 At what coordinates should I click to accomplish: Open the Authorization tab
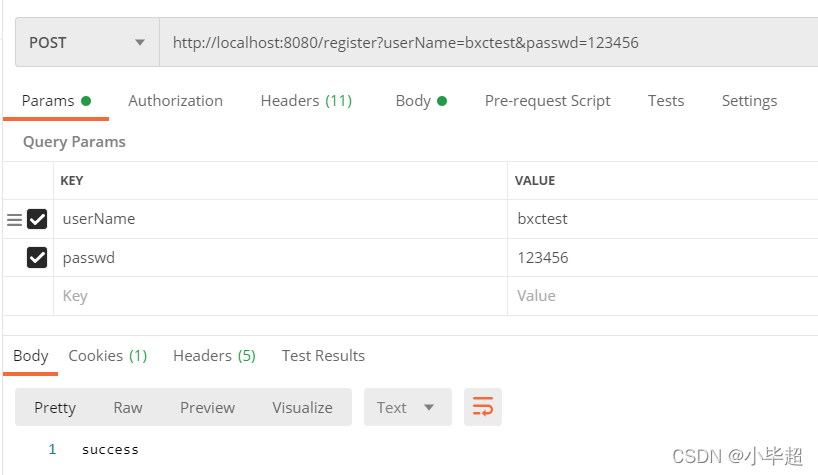pos(175,101)
